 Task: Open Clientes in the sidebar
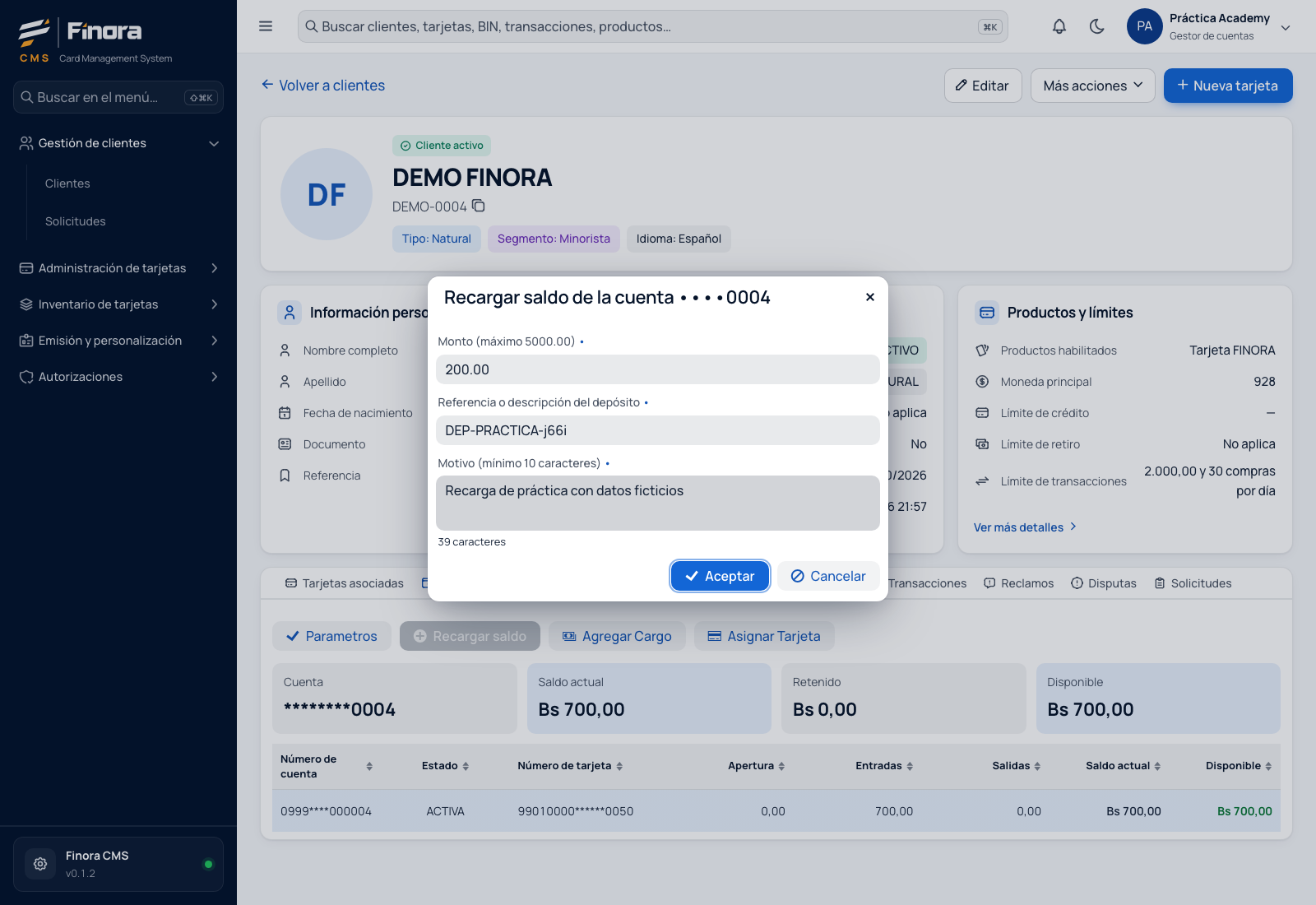(67, 183)
